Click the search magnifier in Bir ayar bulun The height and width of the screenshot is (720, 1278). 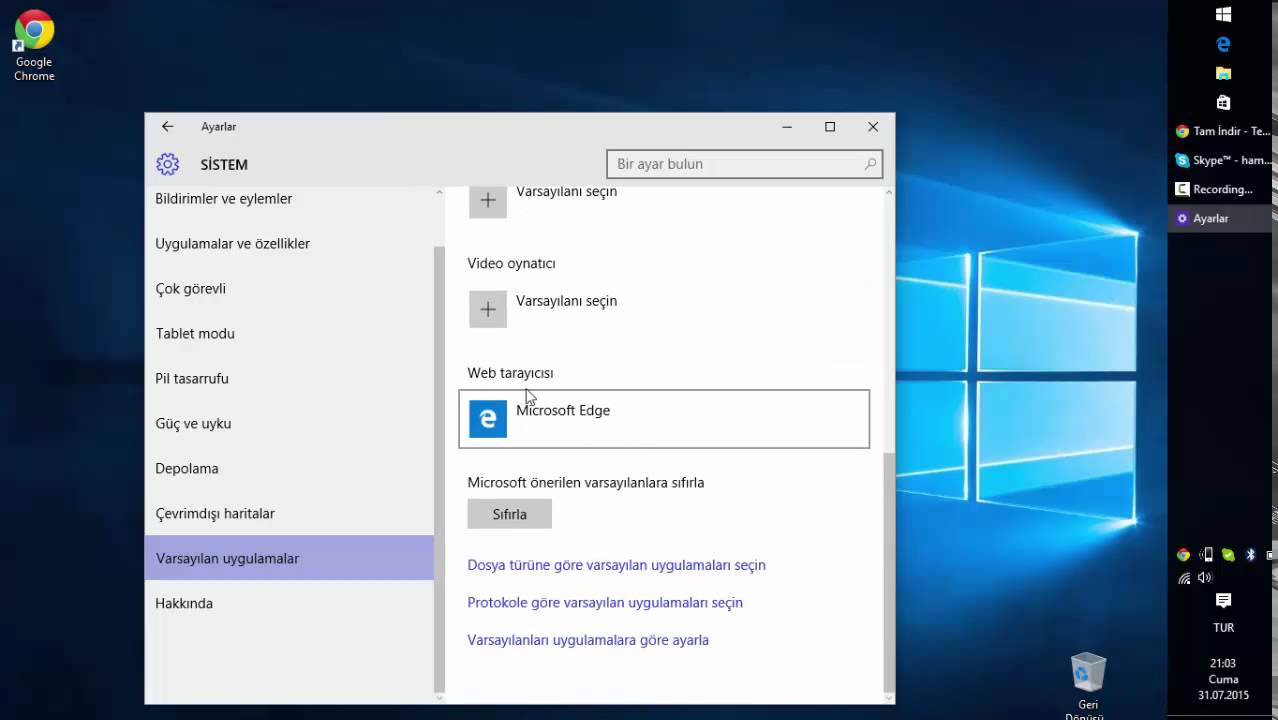point(870,164)
